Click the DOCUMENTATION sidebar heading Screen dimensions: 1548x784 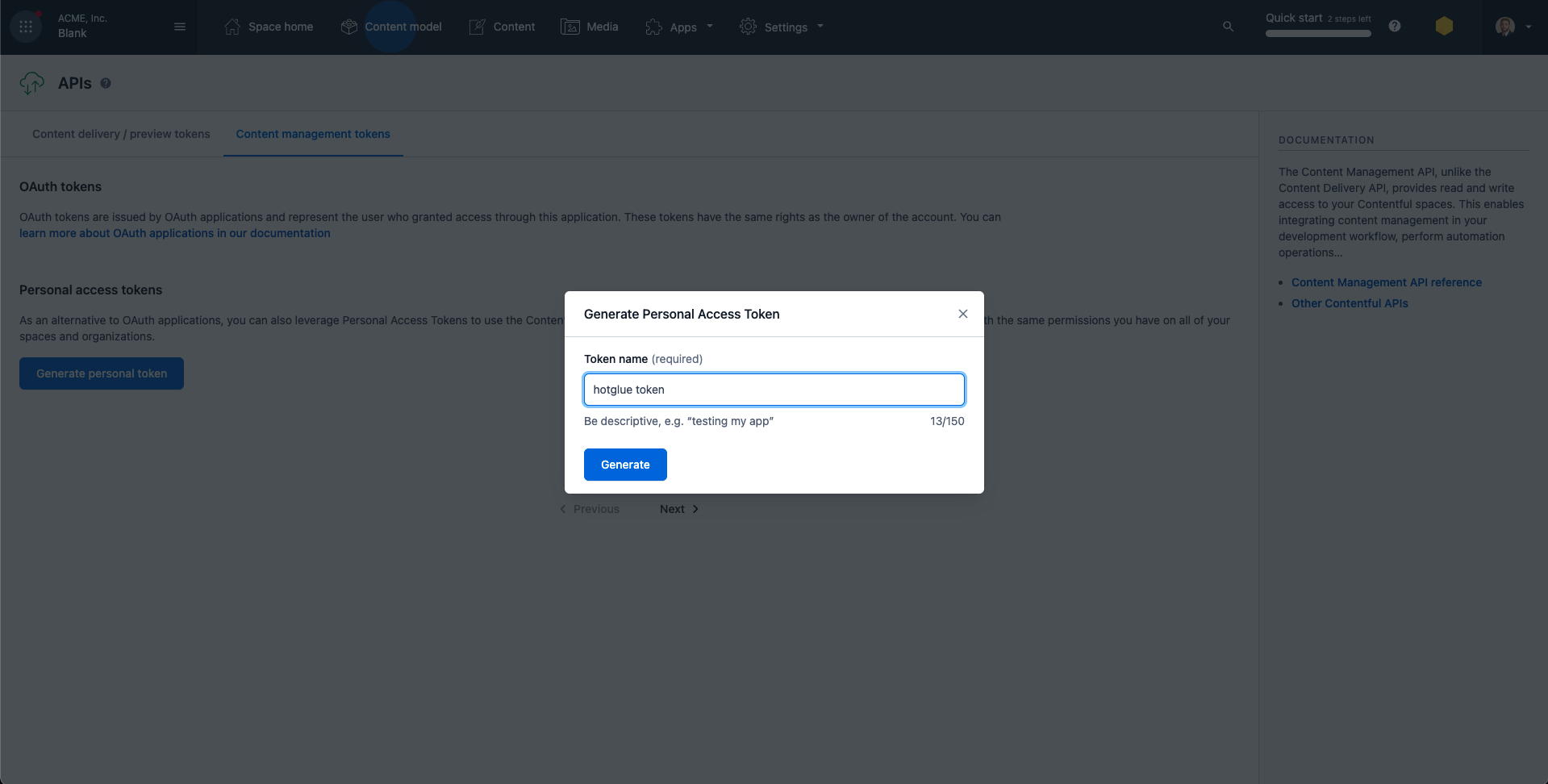tap(1326, 140)
